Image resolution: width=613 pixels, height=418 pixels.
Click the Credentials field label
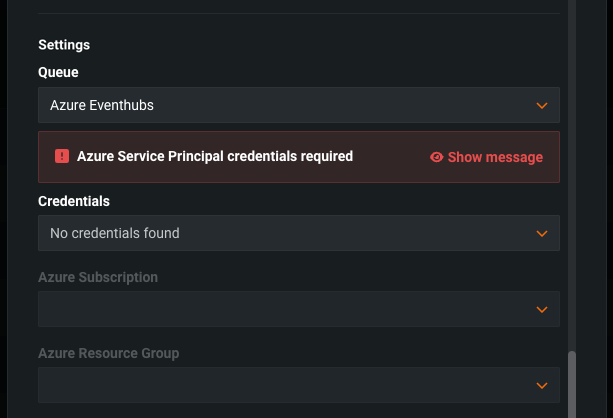click(x=74, y=201)
